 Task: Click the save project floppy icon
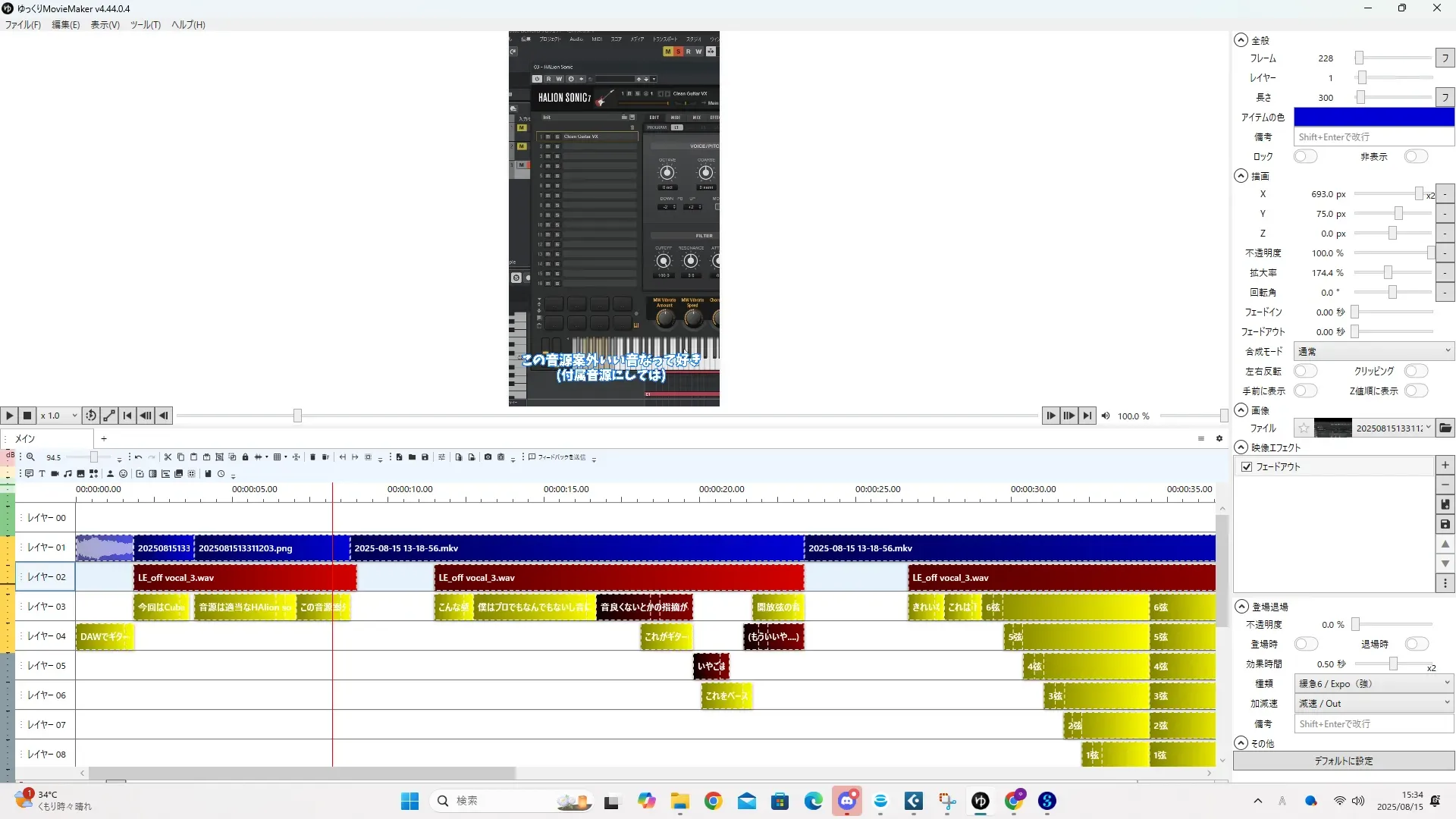click(x=425, y=457)
